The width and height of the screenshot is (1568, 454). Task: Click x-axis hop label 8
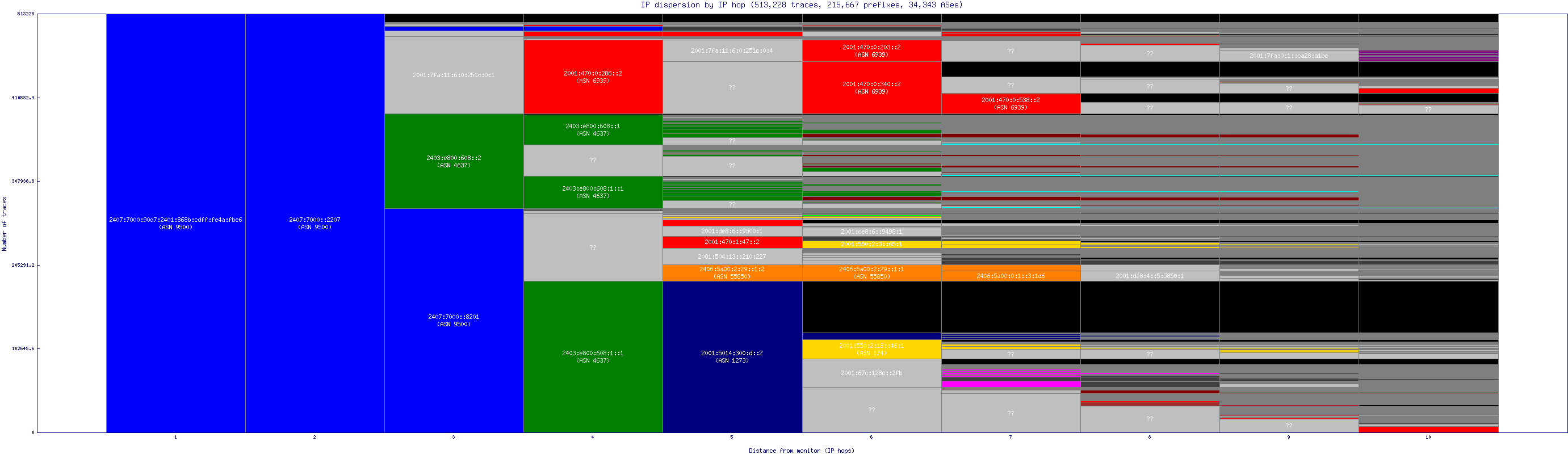[x=1149, y=438]
